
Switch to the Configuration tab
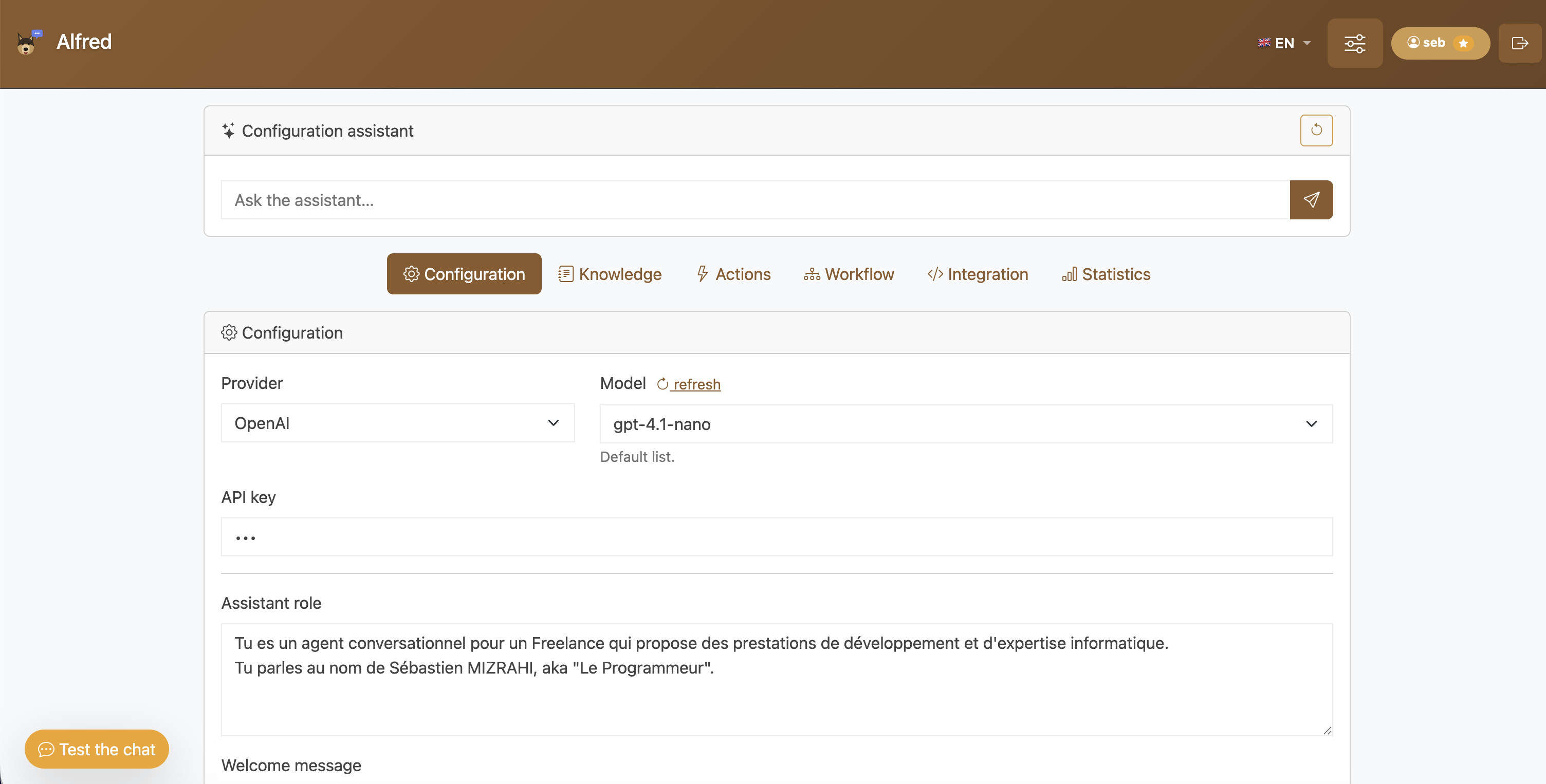(x=464, y=274)
